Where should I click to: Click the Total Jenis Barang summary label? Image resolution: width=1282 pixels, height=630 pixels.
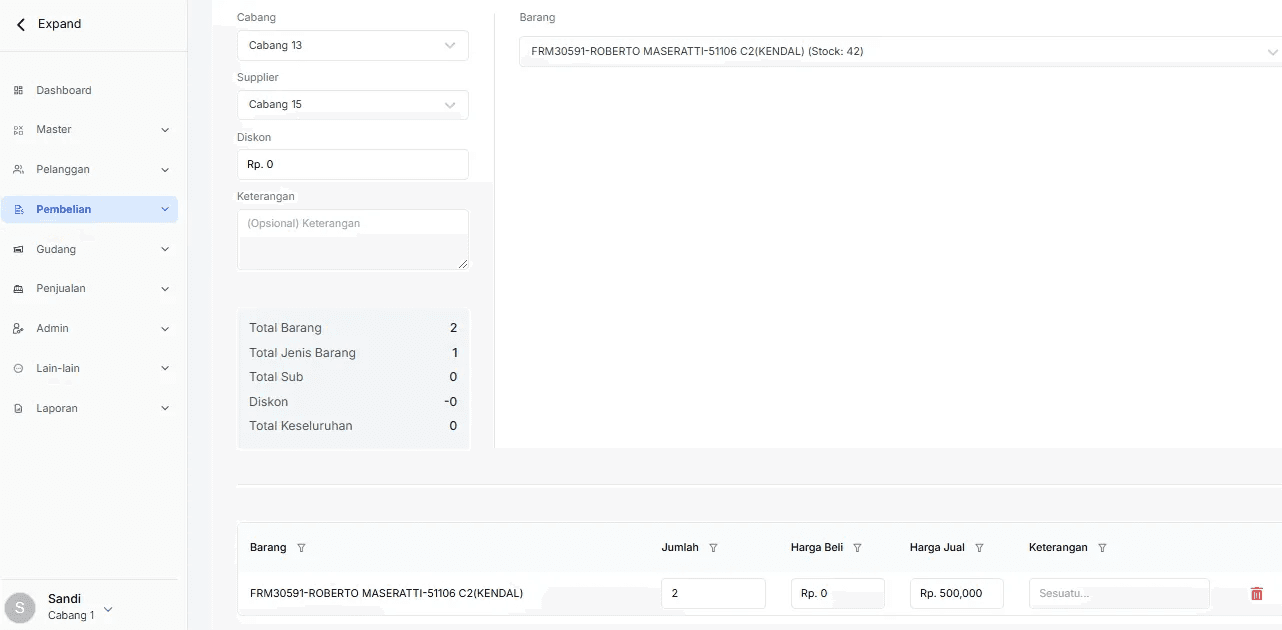tap(303, 353)
